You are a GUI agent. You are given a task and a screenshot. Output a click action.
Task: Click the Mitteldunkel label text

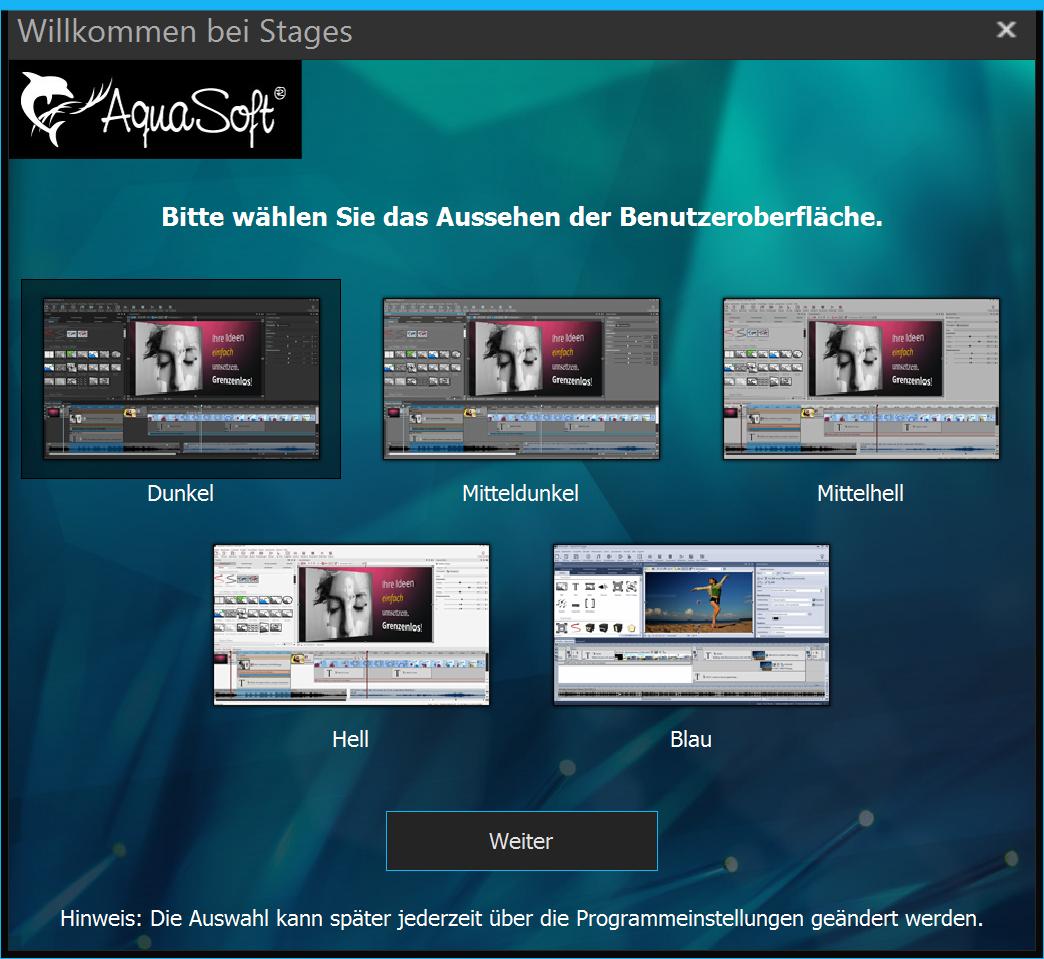[x=521, y=493]
